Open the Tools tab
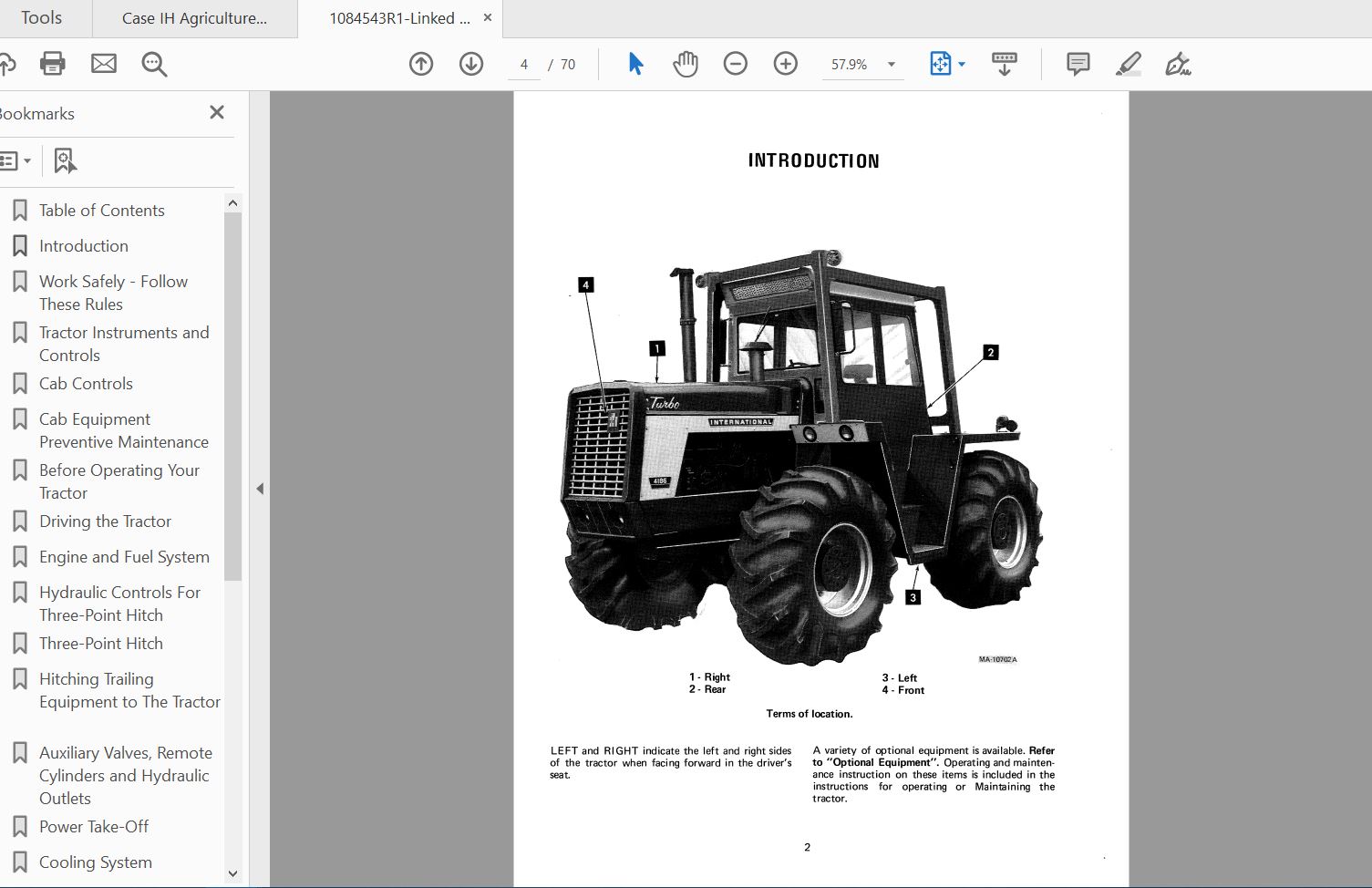The width and height of the screenshot is (1372, 888). [x=42, y=18]
